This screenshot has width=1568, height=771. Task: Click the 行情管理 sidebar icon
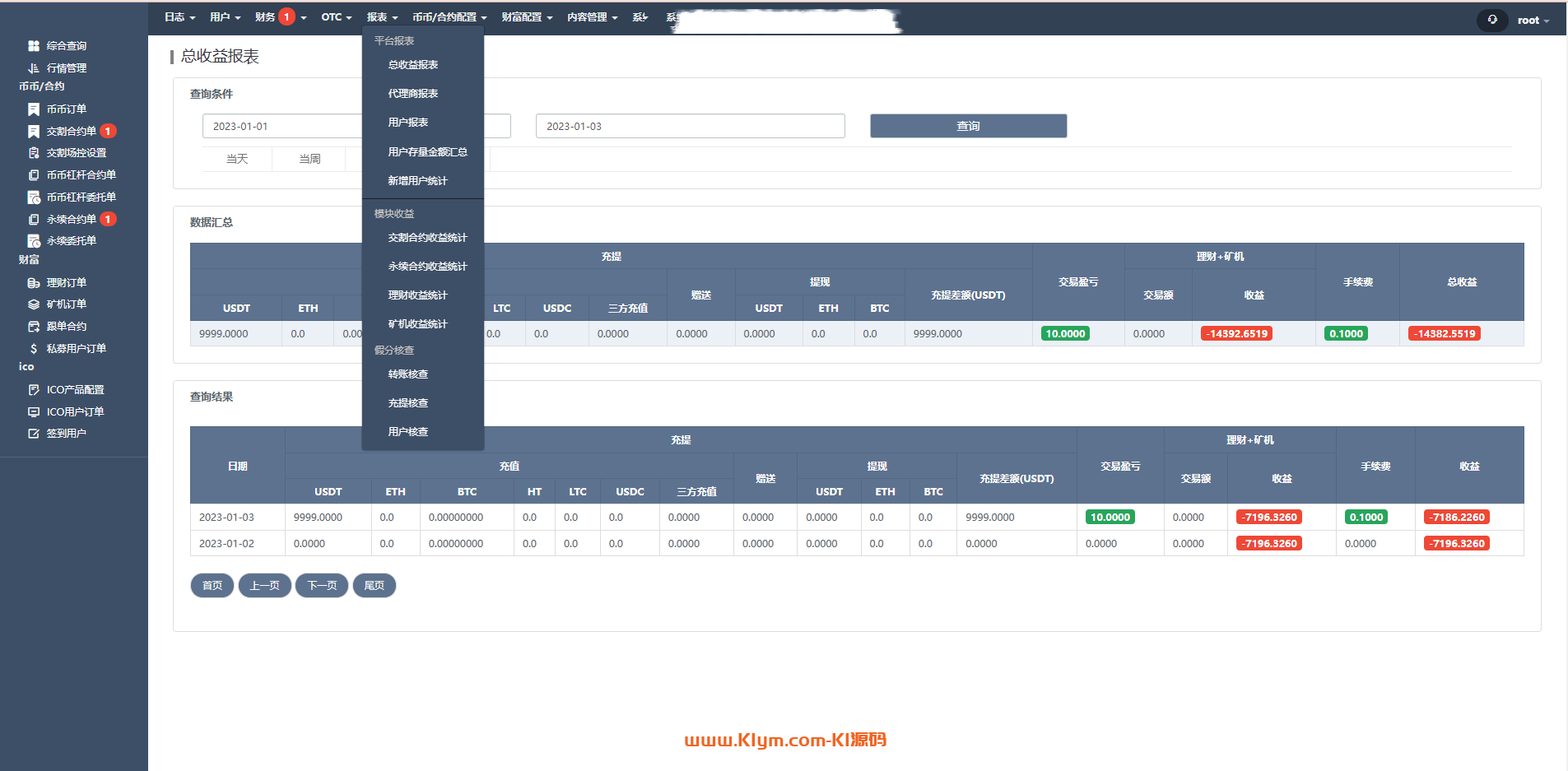(34, 68)
